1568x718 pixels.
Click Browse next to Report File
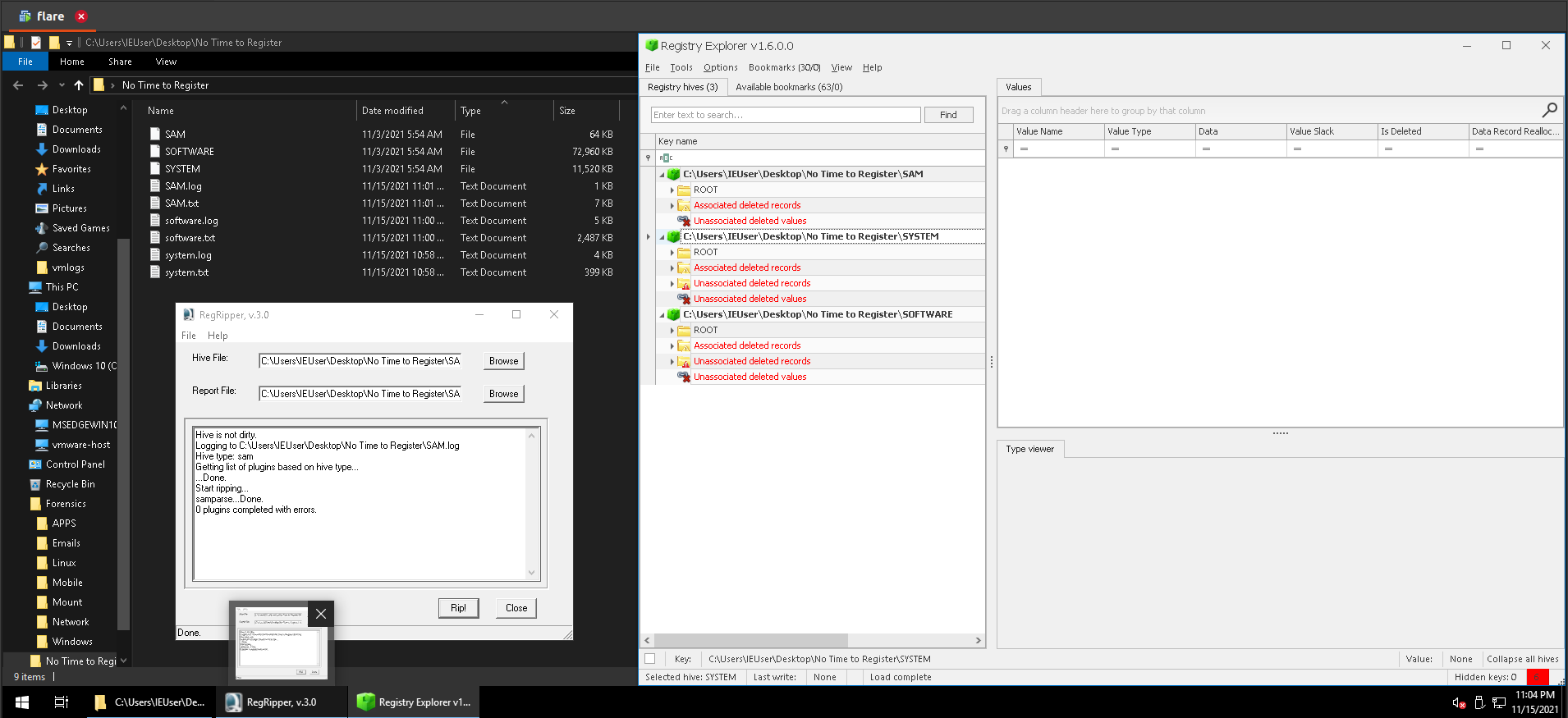503,394
